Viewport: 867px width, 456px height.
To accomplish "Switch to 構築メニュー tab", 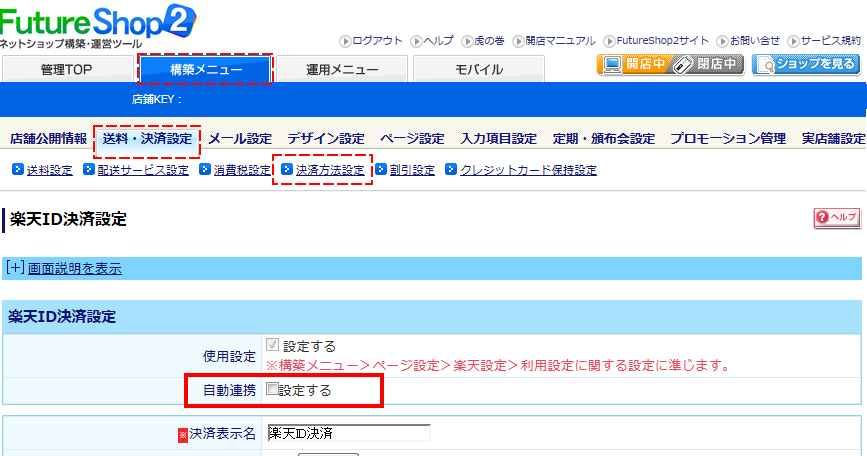I will click(x=206, y=69).
